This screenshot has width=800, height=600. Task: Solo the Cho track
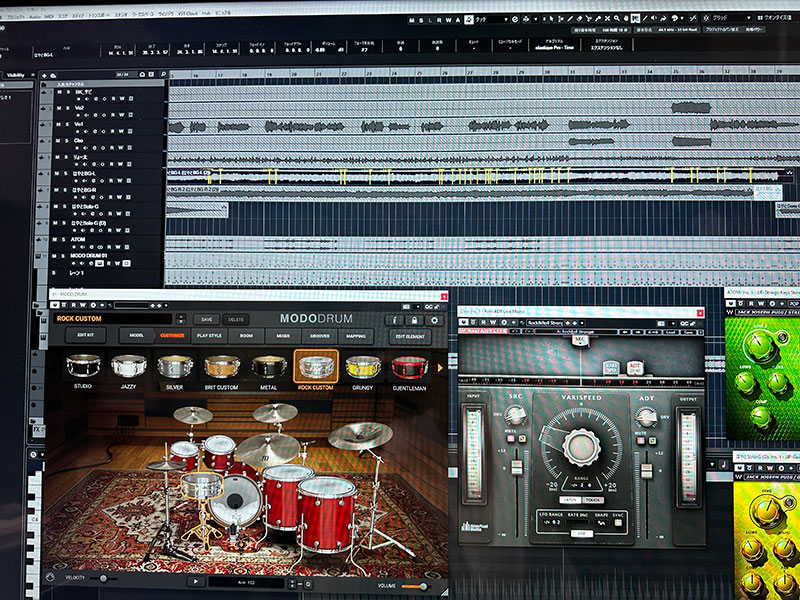tap(67, 141)
